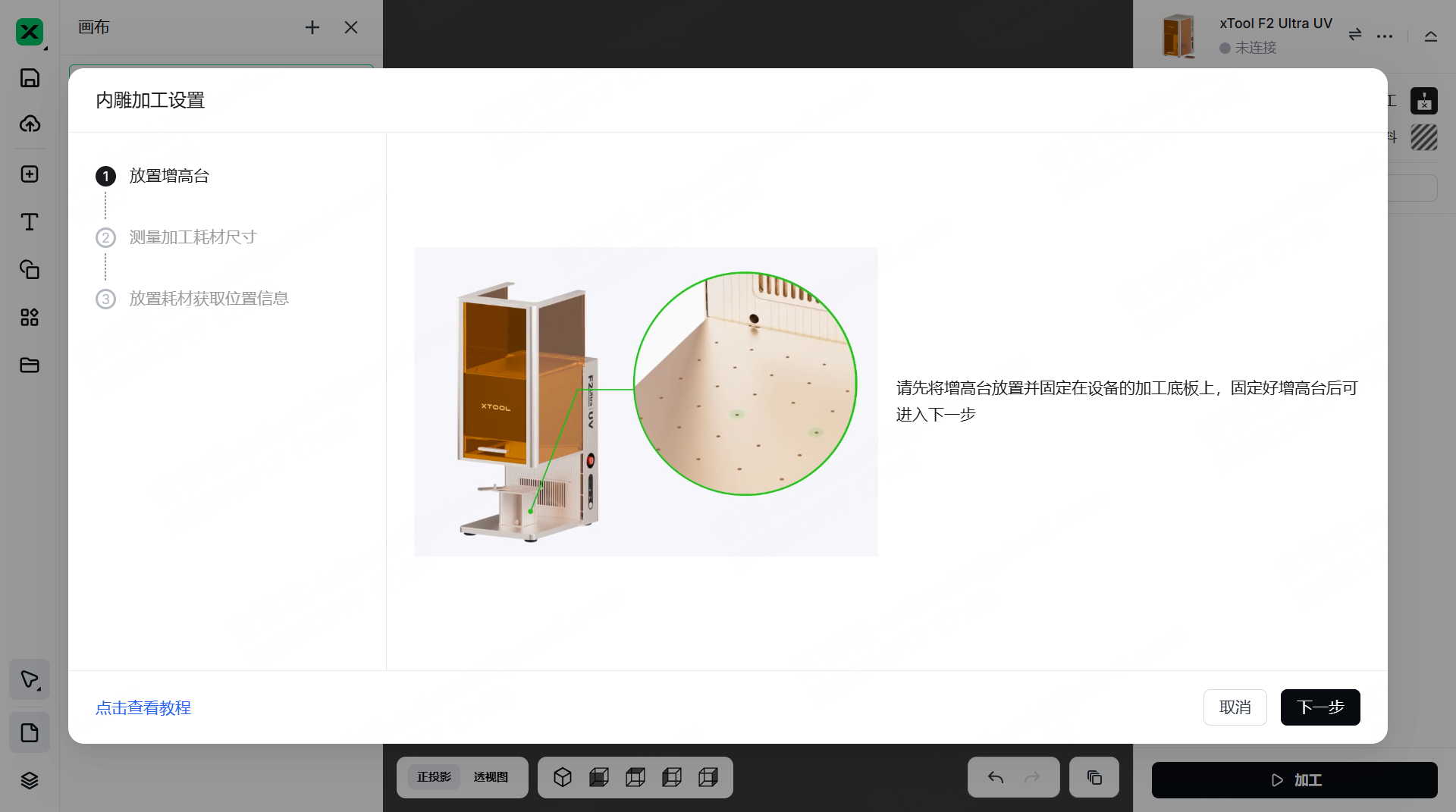Open the layers panel at sidebar bottom
The image size is (1456, 812).
pos(30,780)
